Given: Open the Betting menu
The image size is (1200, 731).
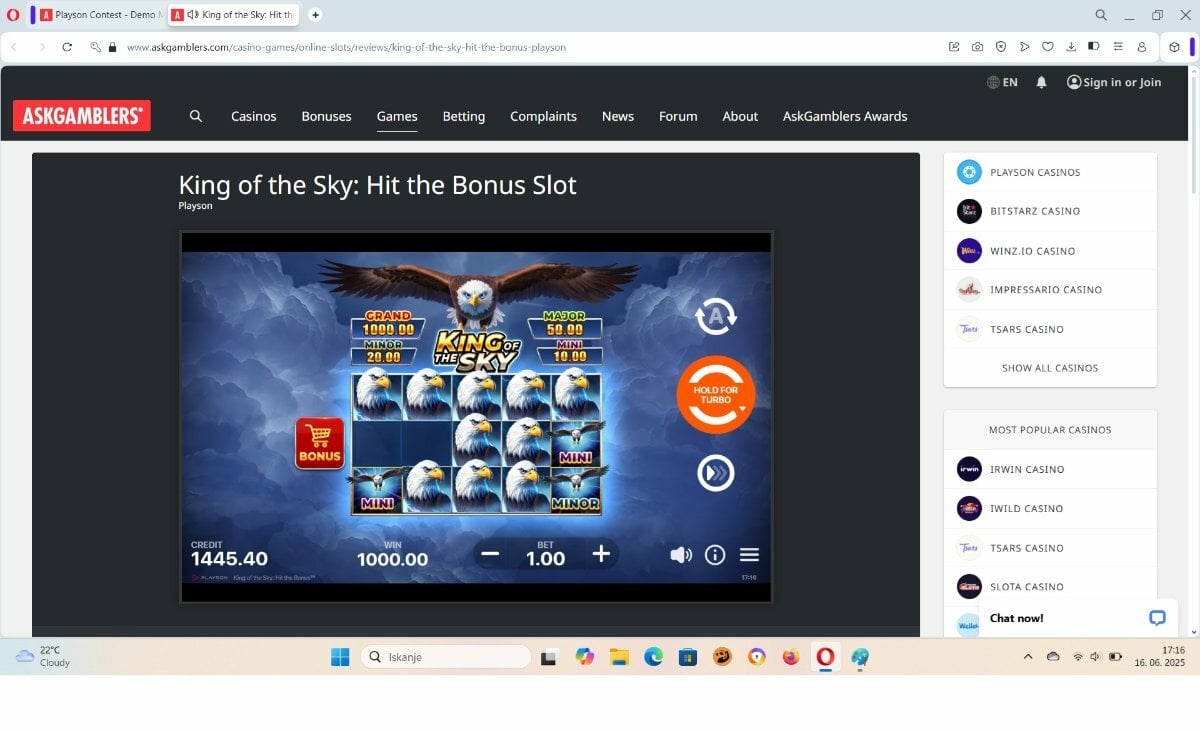Looking at the screenshot, I should 464,116.
